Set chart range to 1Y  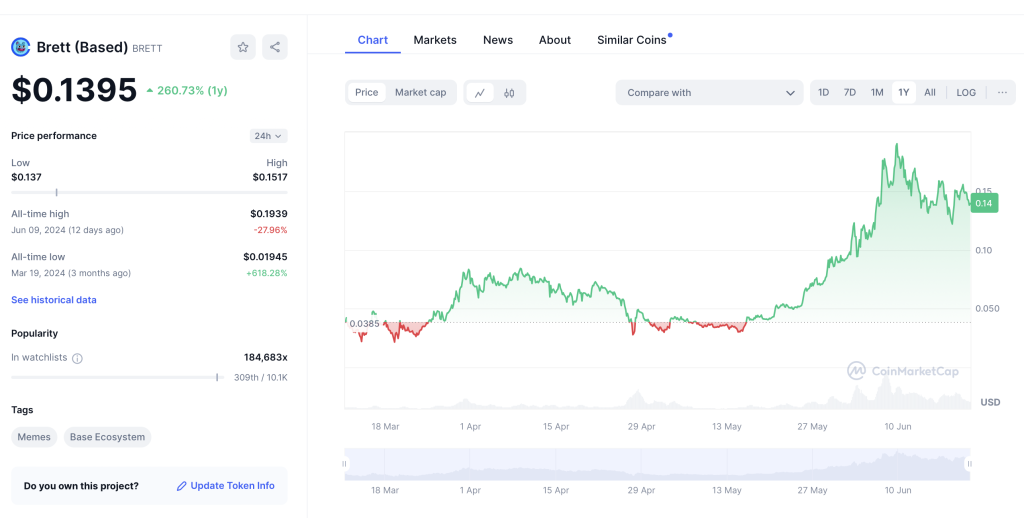click(904, 93)
